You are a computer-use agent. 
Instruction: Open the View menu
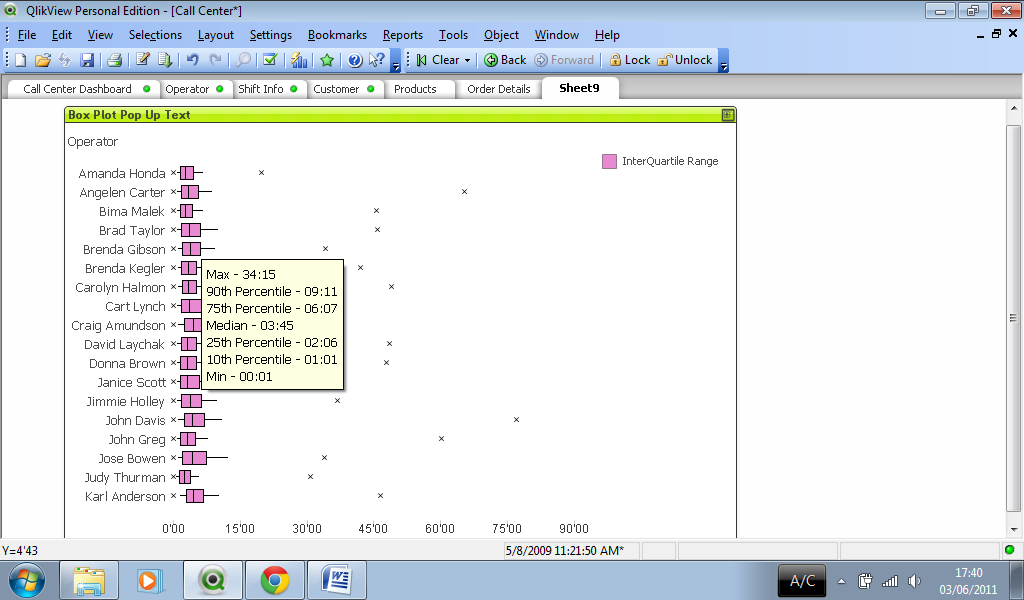(100, 35)
